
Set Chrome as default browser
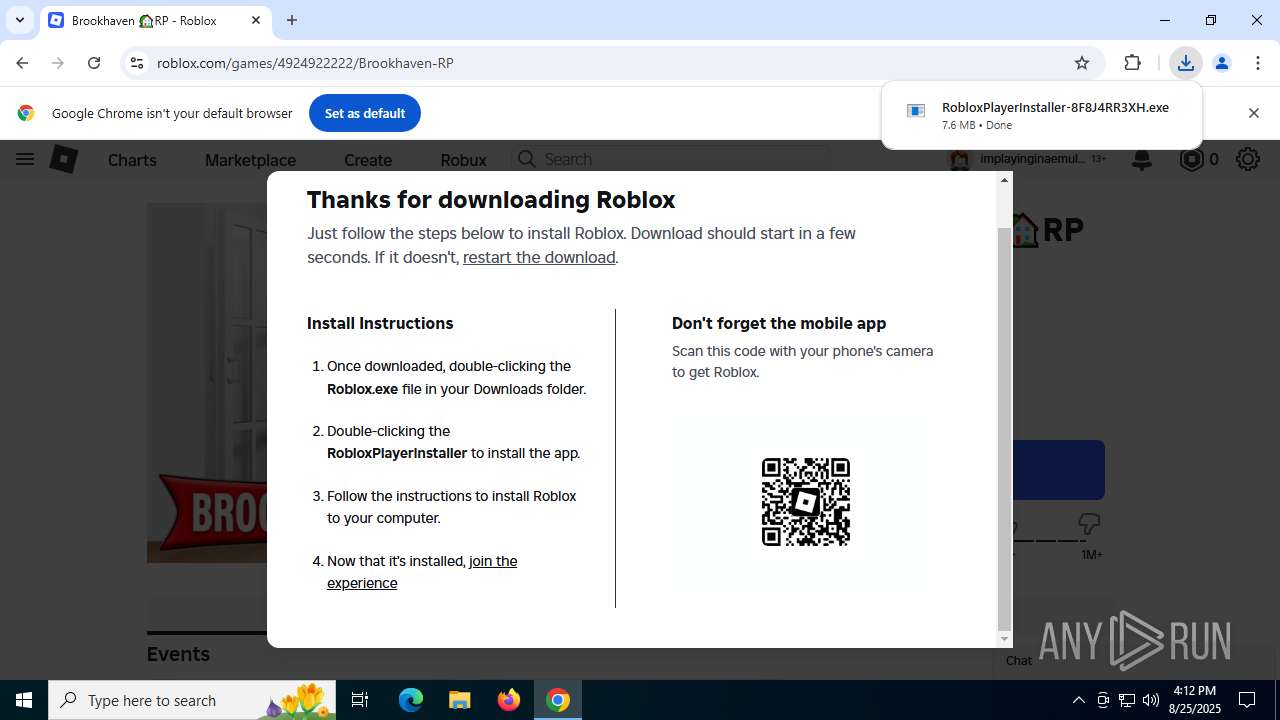[x=365, y=113]
